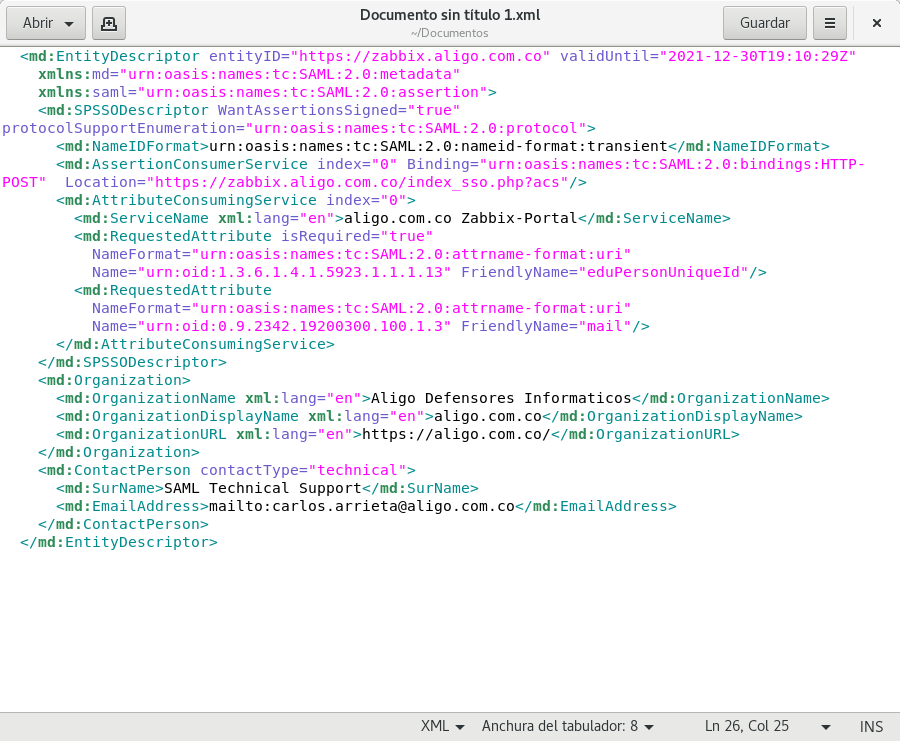
Task: Click xmlns:saml assertion namespace line
Action: pos(267,92)
